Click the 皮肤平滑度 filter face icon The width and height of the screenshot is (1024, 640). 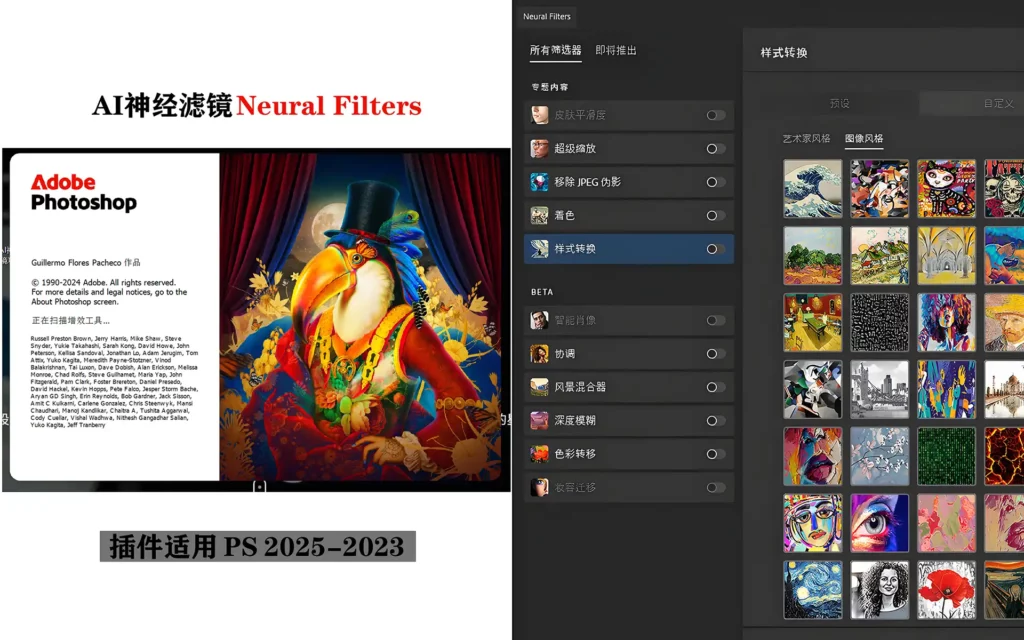[539, 115]
